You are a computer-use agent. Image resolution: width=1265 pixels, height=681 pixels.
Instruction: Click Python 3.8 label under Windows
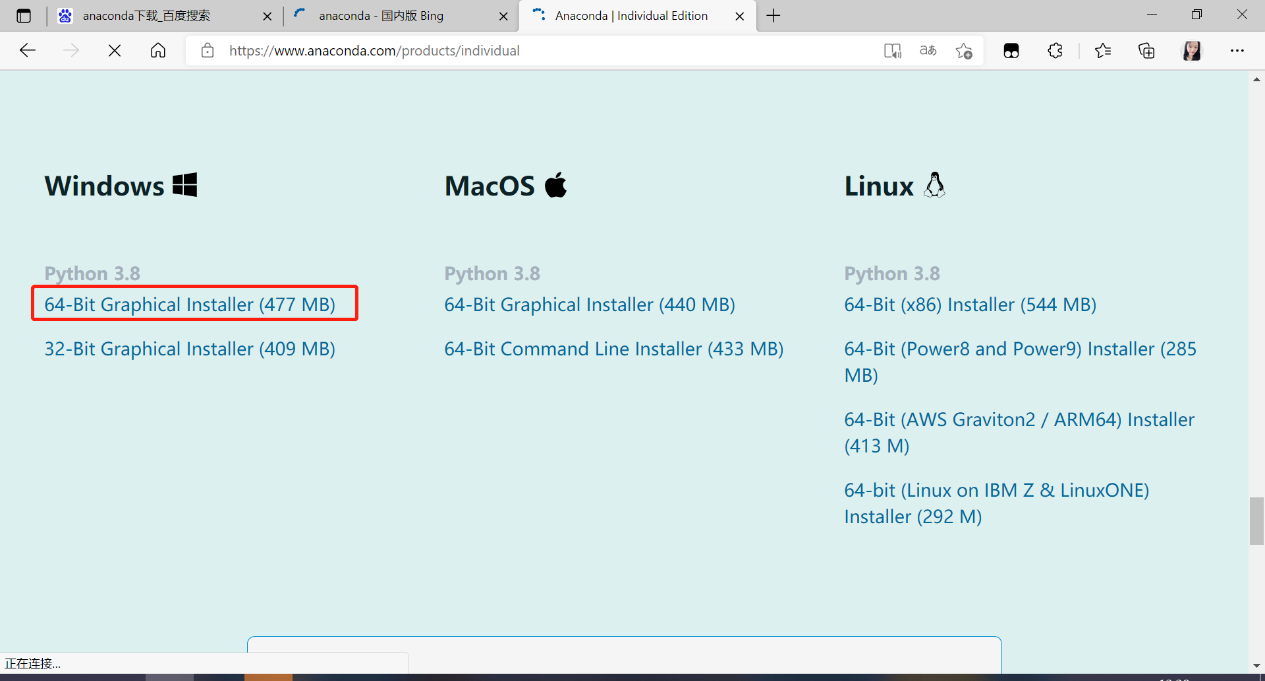coord(92,273)
